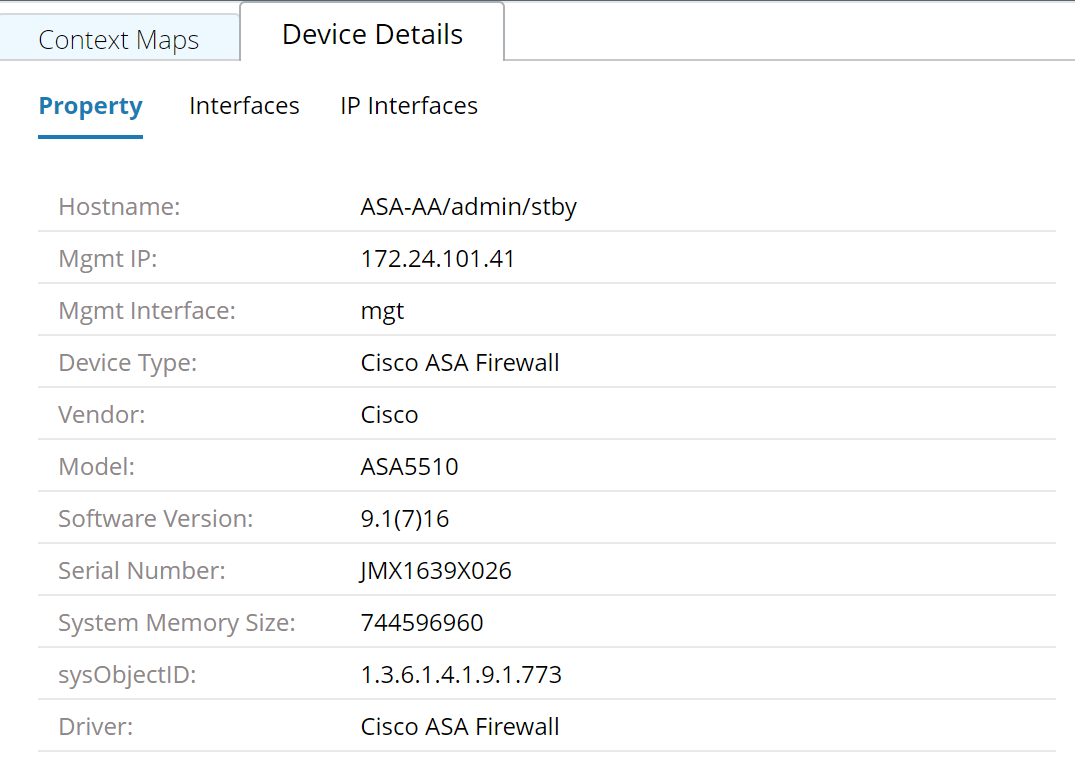The height and width of the screenshot is (765, 1075).
Task: Select the Mgmt IP address 172.24.101.41
Action: 438,258
